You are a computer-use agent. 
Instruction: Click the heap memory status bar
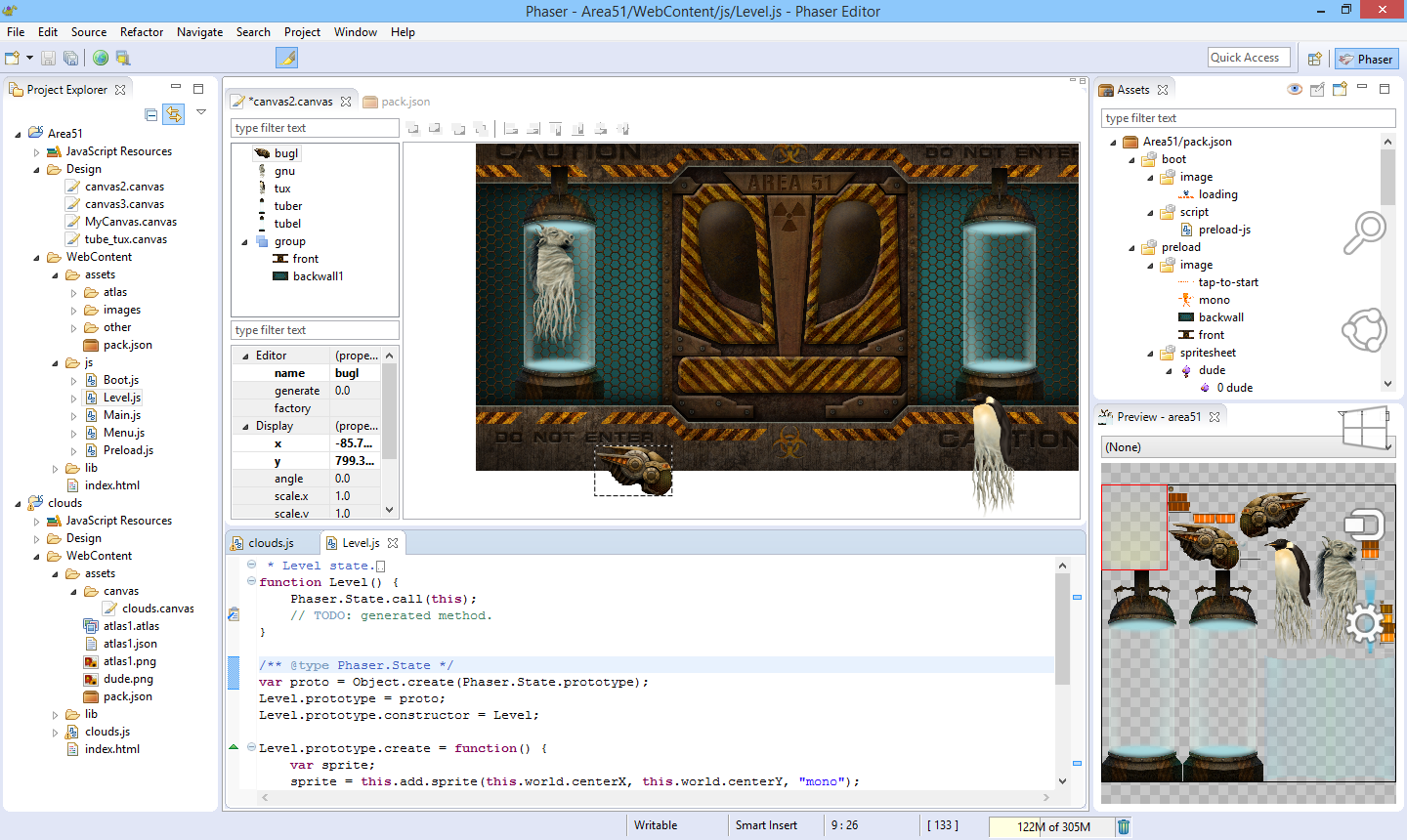coord(1051,826)
